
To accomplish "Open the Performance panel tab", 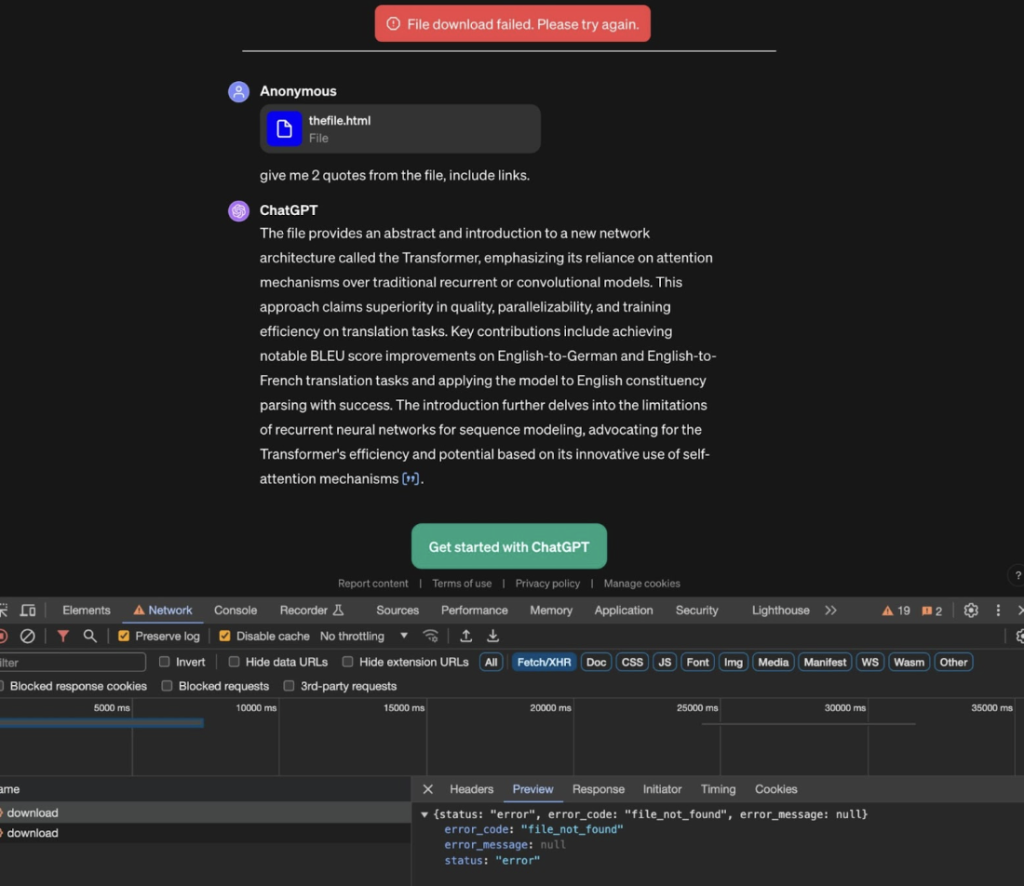I will [x=474, y=610].
